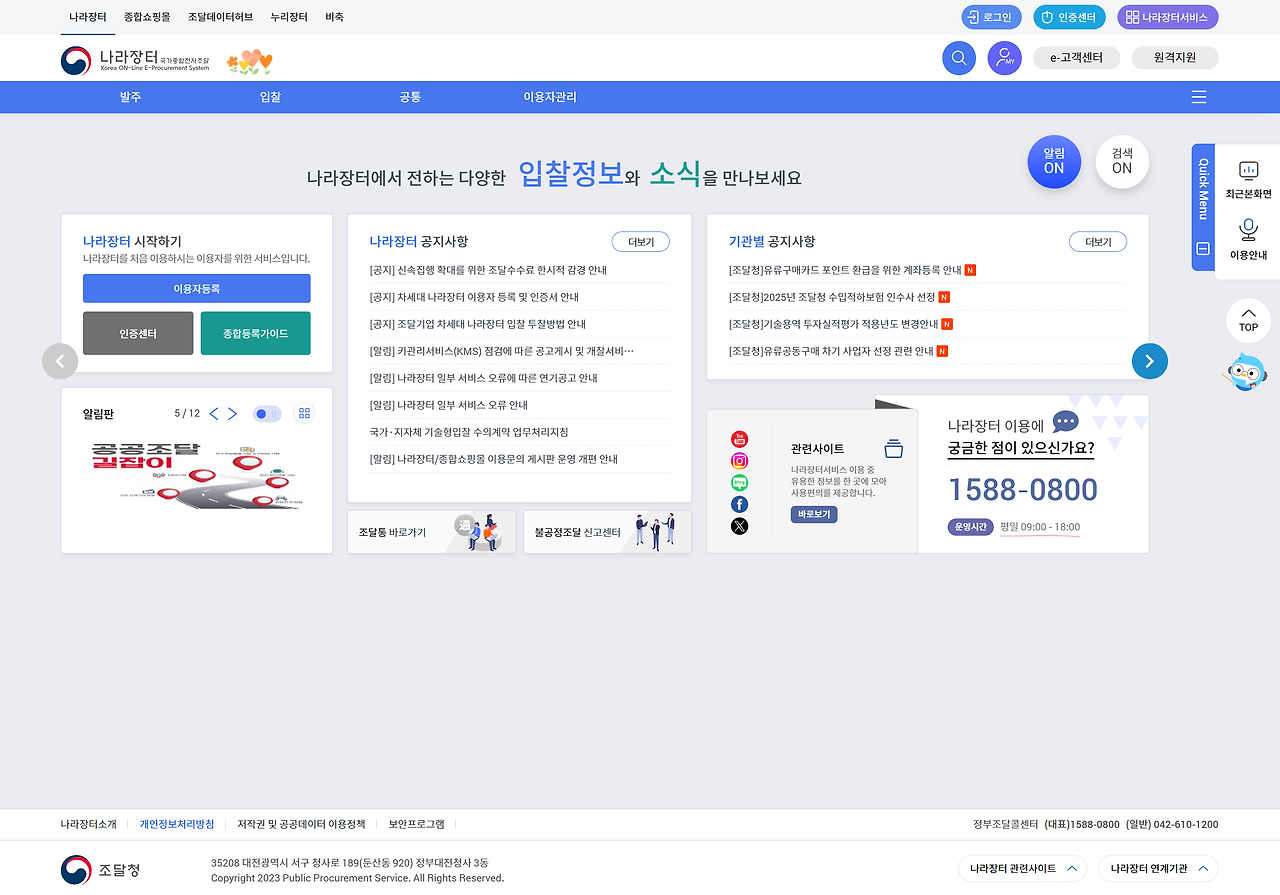Open the 발주 menu
The width and height of the screenshot is (1280, 895).
(130, 97)
